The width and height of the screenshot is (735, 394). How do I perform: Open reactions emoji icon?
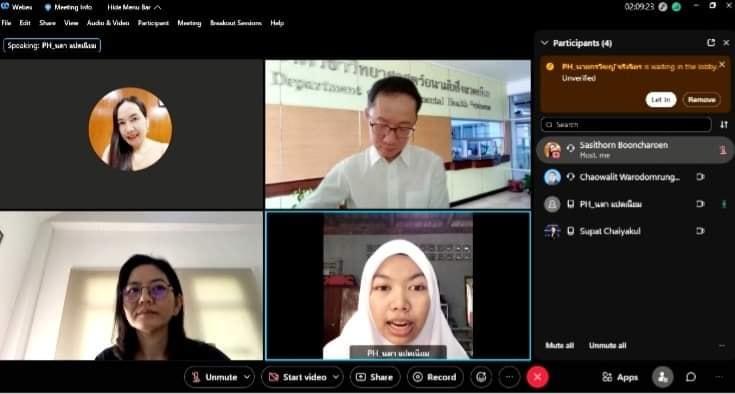481,377
